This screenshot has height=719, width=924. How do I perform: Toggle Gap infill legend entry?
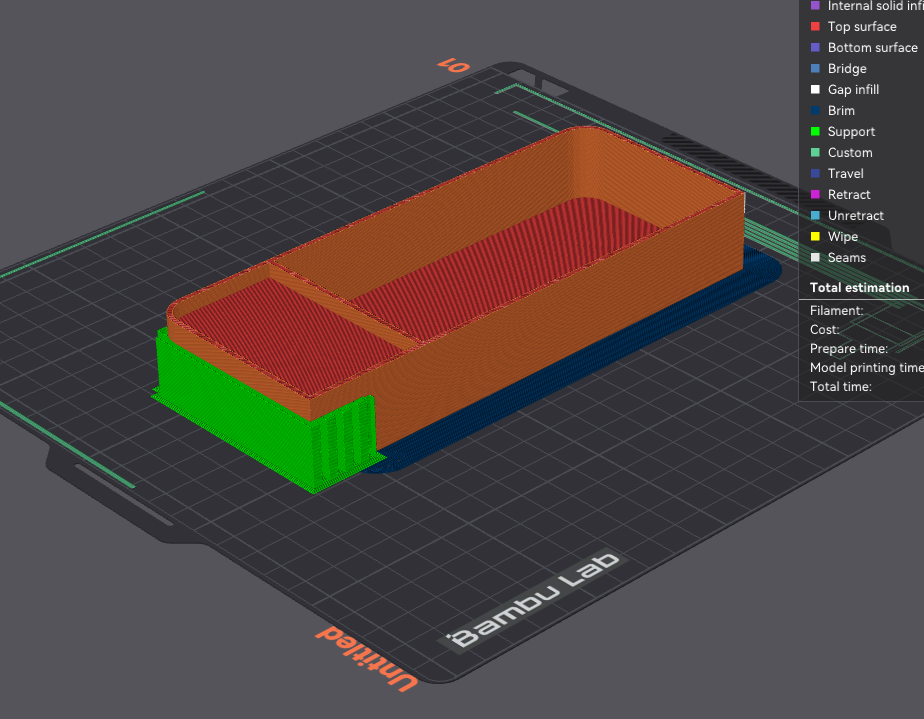[x=853, y=90]
